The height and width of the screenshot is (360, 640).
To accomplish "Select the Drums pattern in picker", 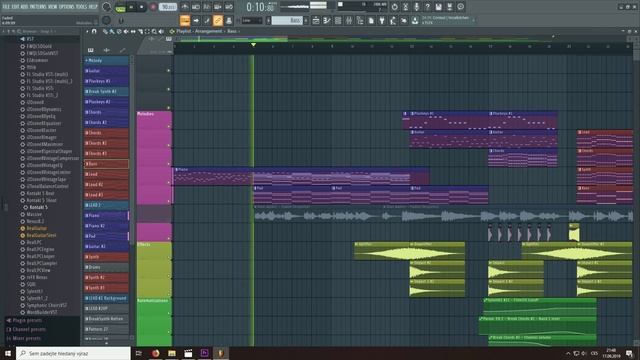I will click(x=106, y=267).
